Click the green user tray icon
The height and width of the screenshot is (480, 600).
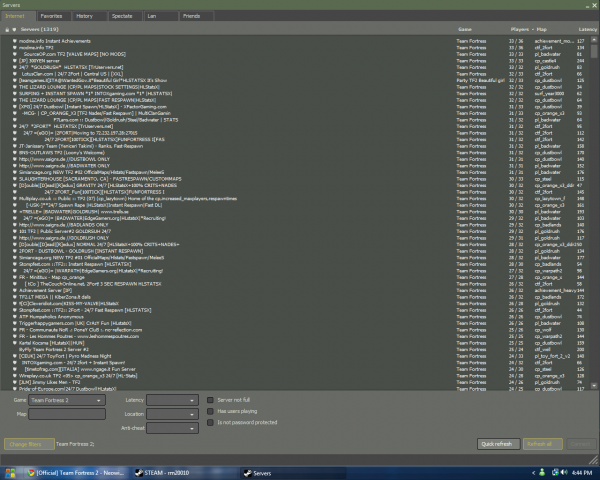(542, 473)
